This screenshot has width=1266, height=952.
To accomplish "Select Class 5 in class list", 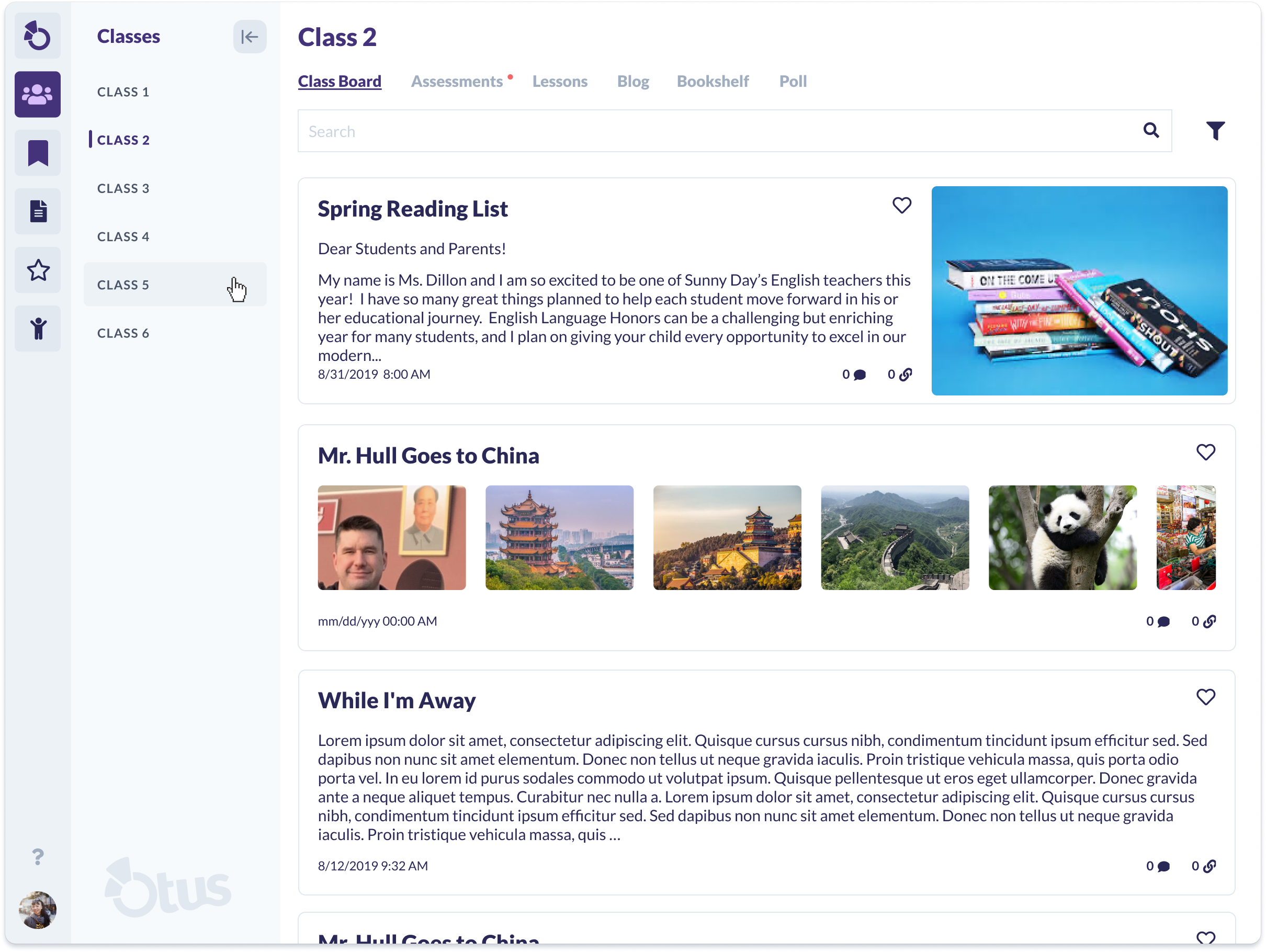I will click(123, 285).
